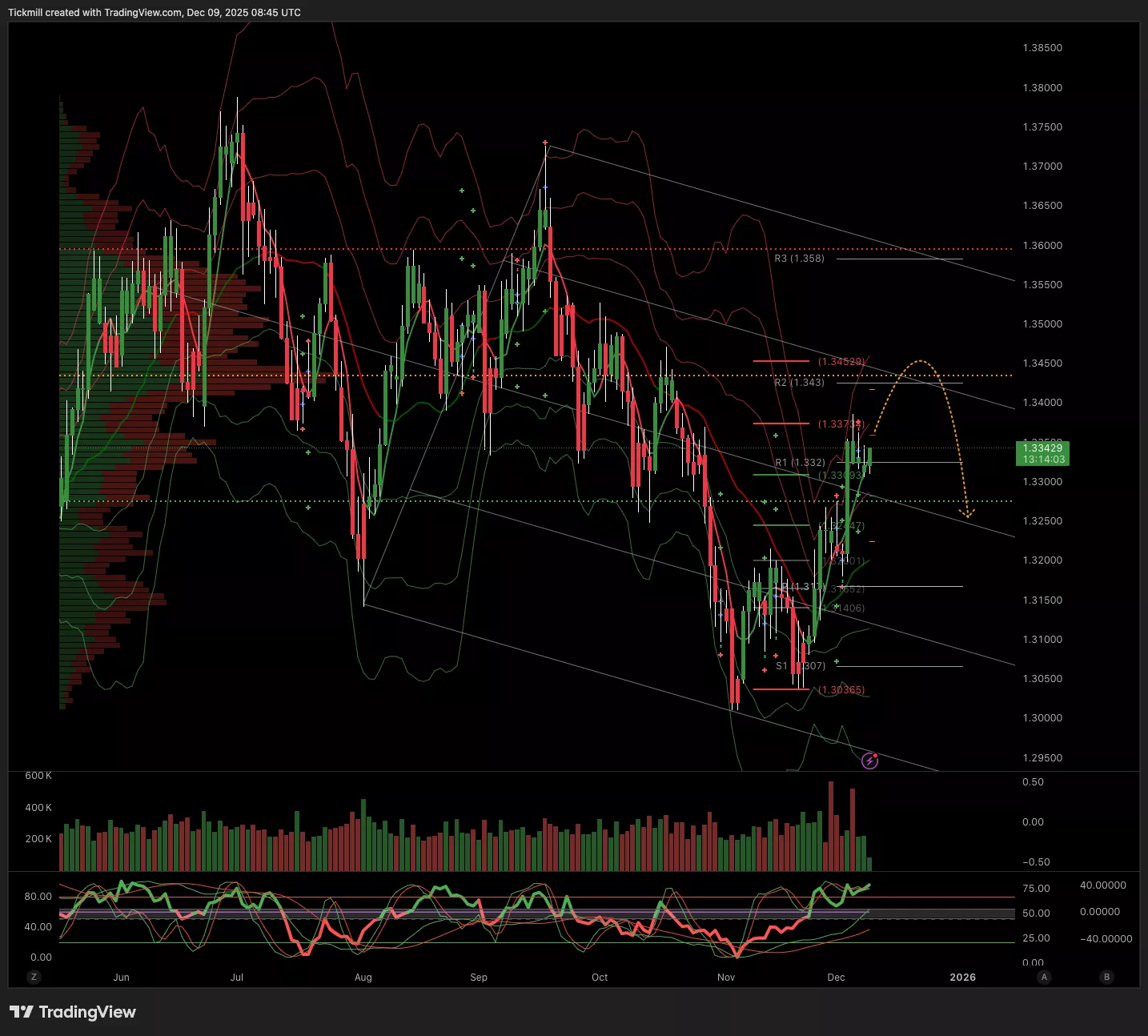Click the red 1.30365 level label
The image size is (1148, 1036).
pyautogui.click(x=841, y=690)
